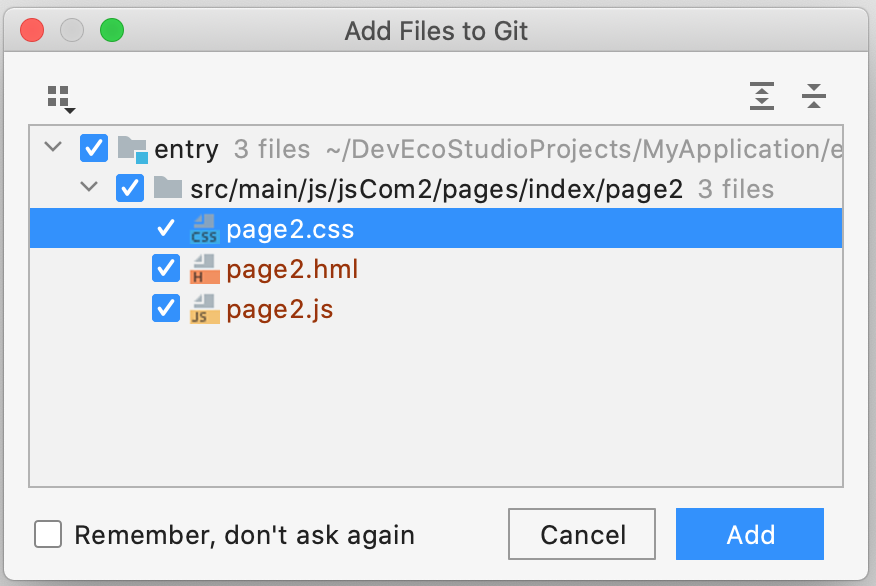Click the src/main/js folder icon
This screenshot has width=876, height=586.
coord(168,188)
